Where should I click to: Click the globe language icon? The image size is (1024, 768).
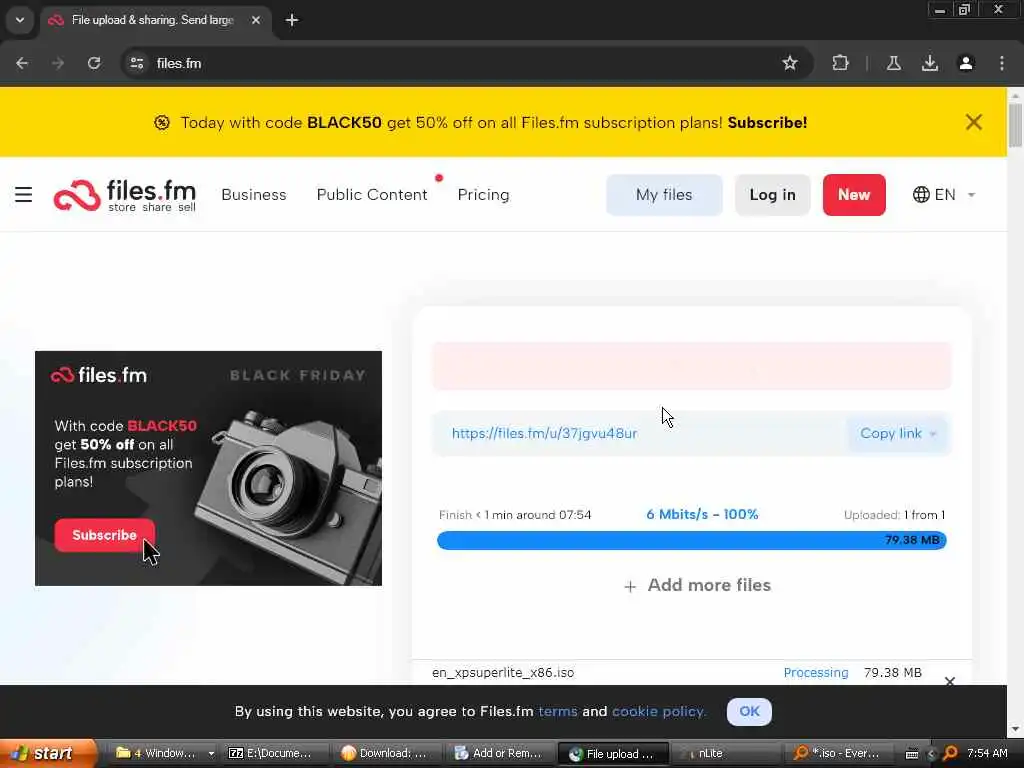[x=921, y=195]
